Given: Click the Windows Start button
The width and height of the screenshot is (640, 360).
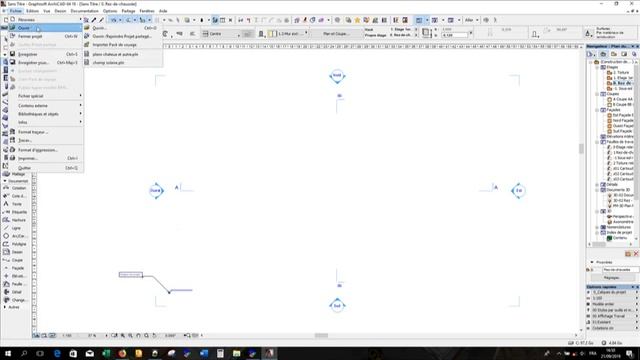Looking at the screenshot, I should [x=8, y=353].
